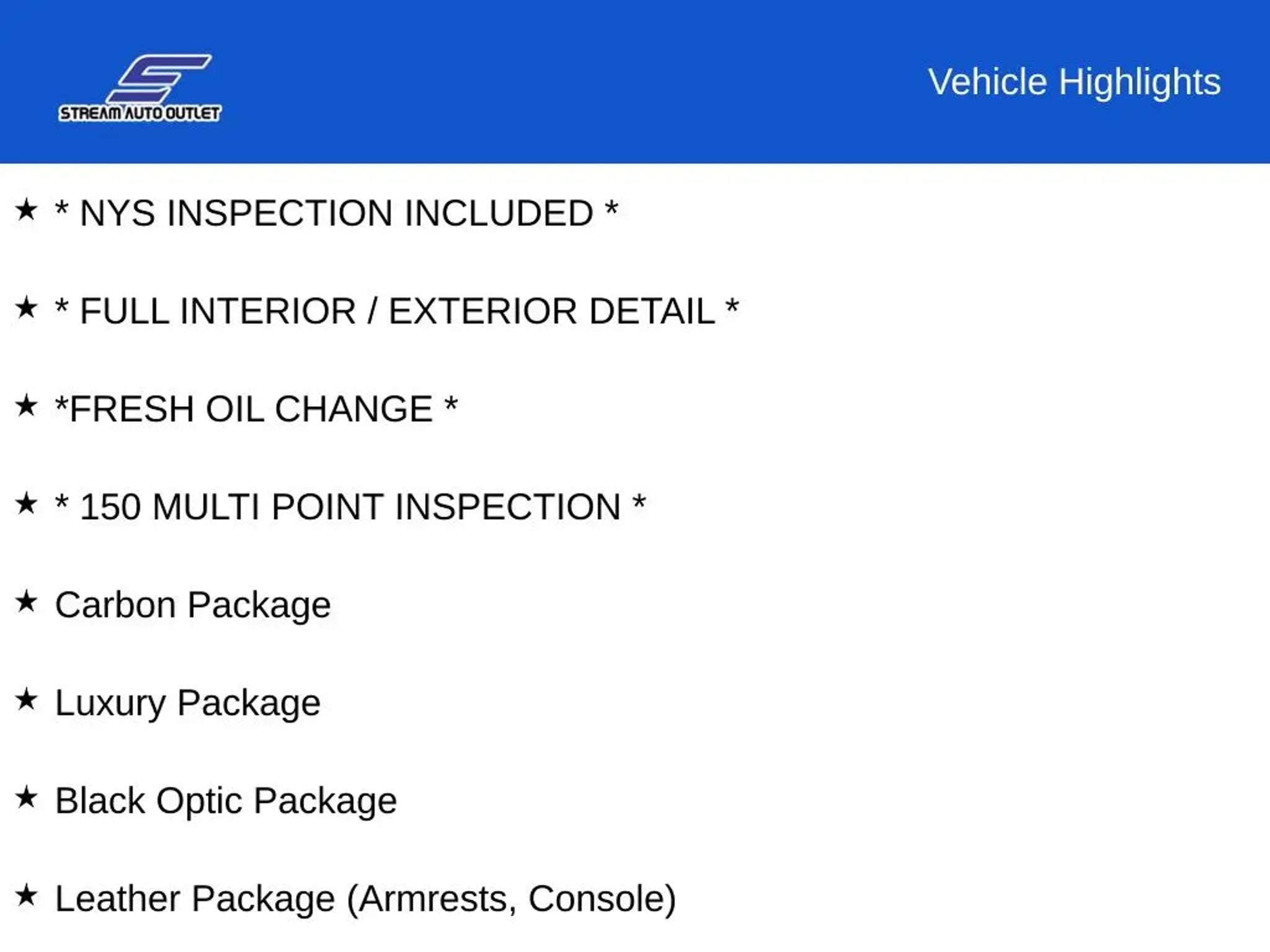Tap the star before 150 Multi Point Inspection
Screen dimensions: 1270x952
[27, 504]
